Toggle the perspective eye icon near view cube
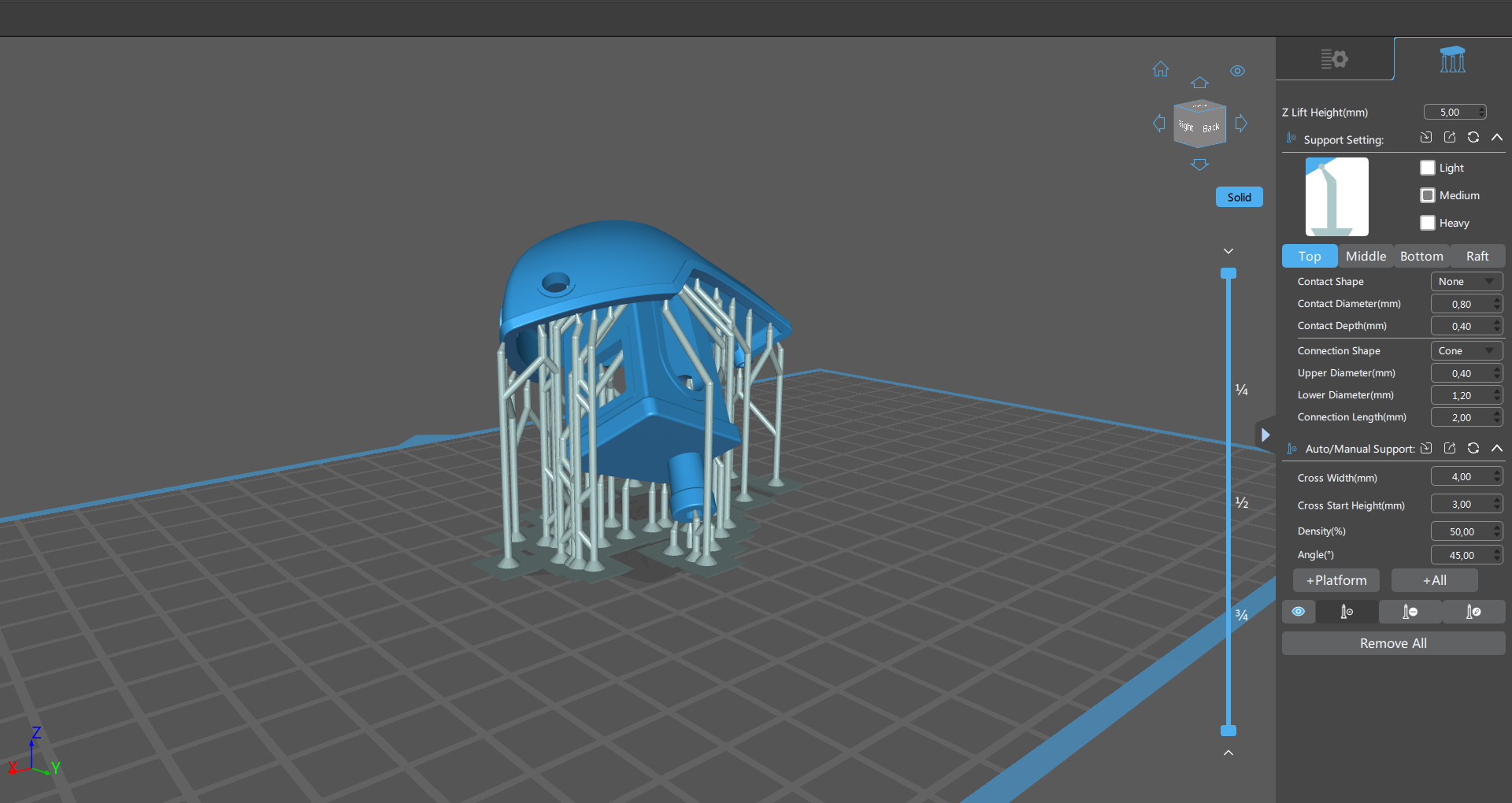 point(1238,71)
